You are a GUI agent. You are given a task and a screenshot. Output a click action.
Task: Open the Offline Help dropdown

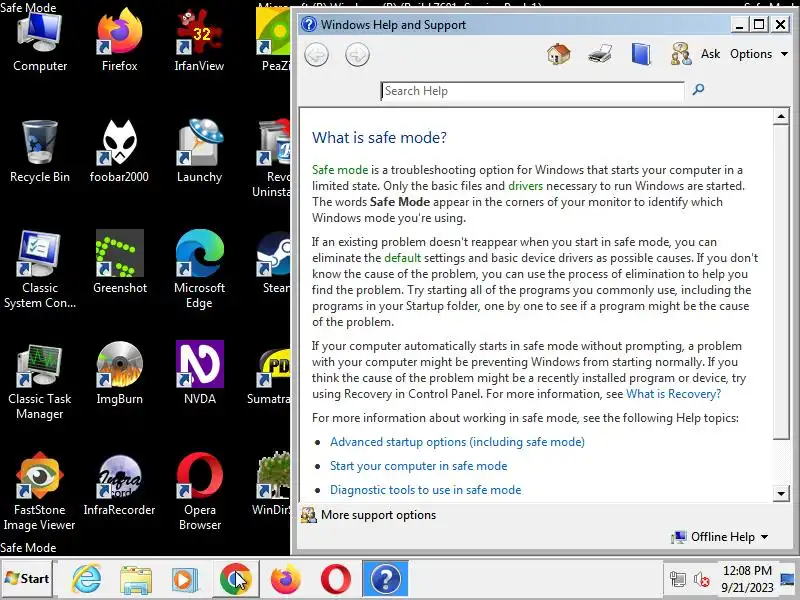coord(719,537)
